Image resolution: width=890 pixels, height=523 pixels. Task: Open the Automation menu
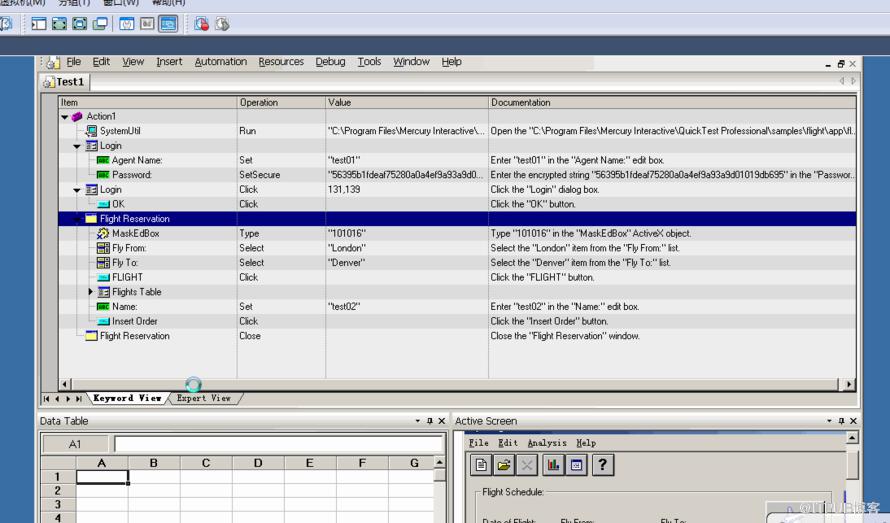coord(221,61)
